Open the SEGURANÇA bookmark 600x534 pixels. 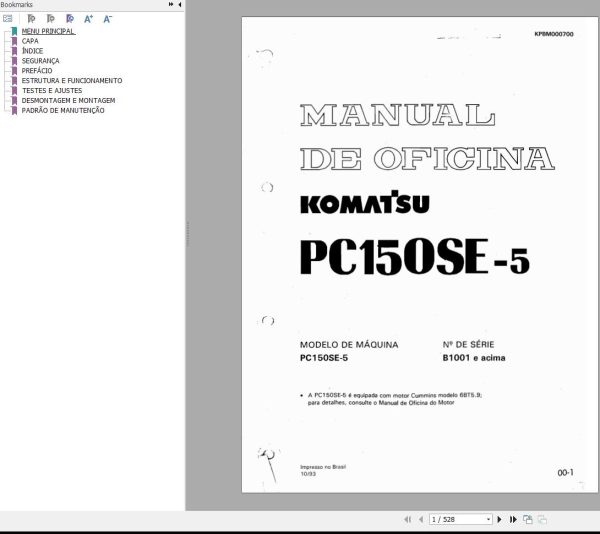[40, 61]
